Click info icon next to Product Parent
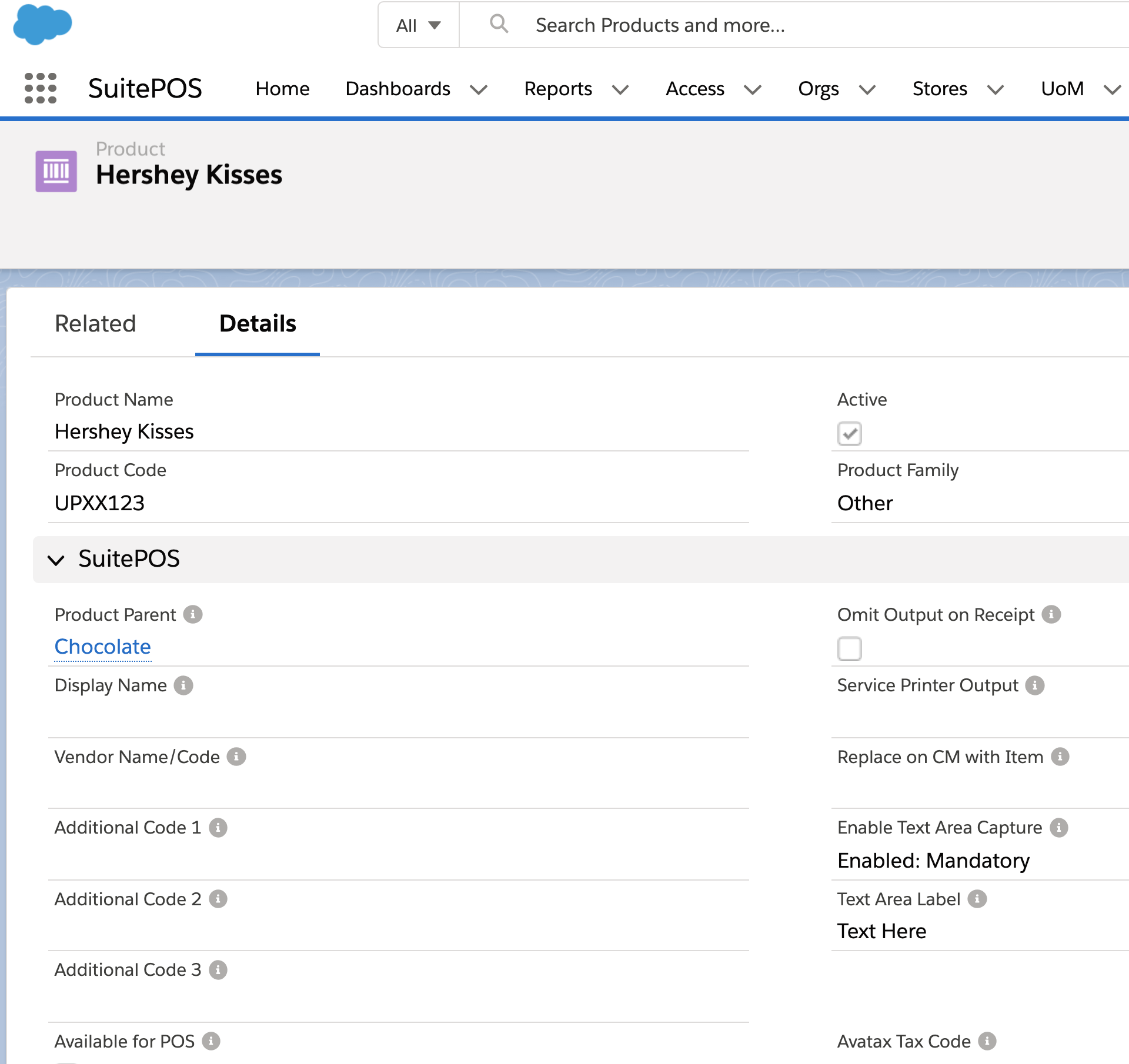 [x=193, y=614]
